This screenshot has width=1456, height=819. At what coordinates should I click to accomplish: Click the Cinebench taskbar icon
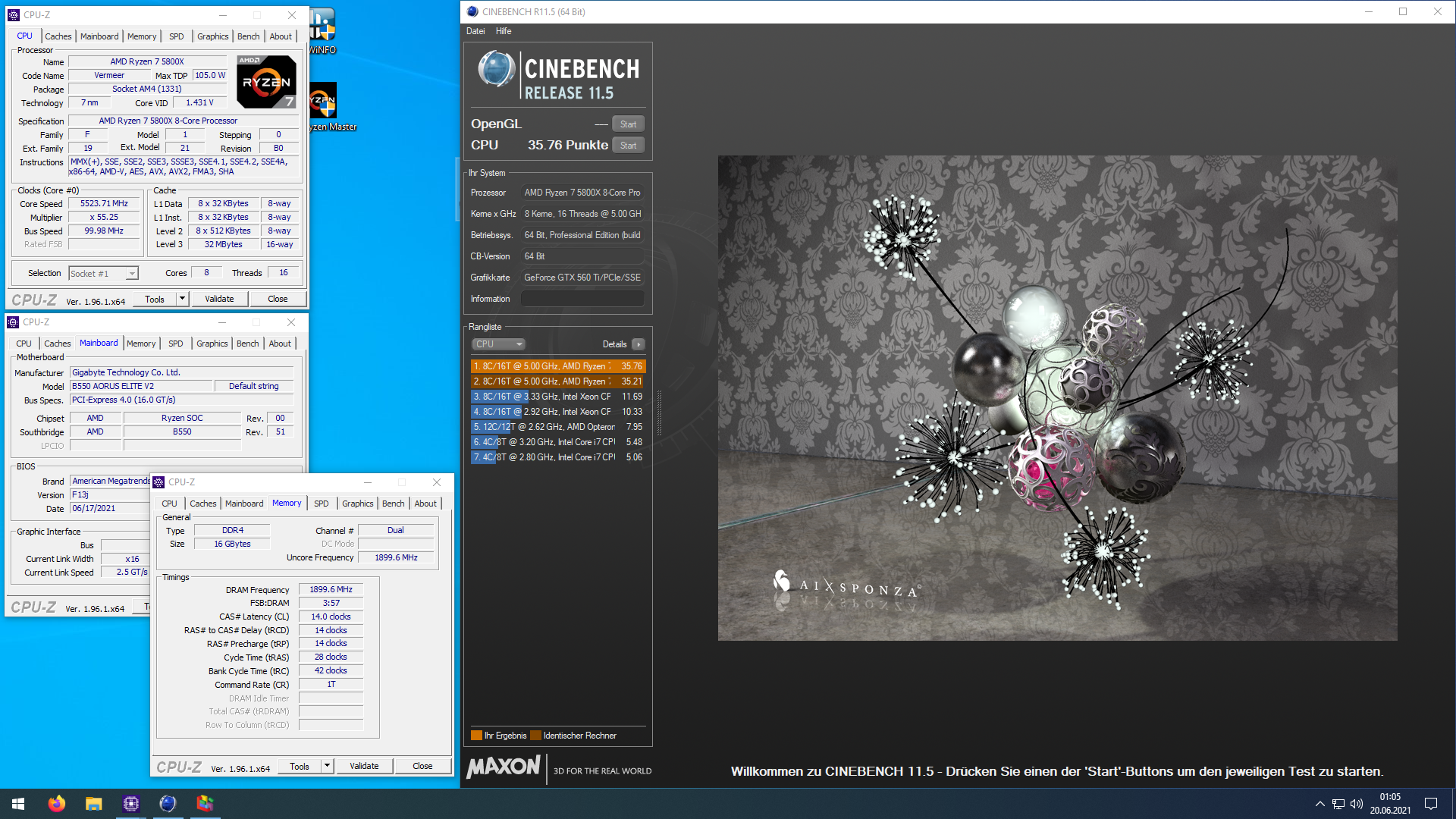tap(168, 804)
